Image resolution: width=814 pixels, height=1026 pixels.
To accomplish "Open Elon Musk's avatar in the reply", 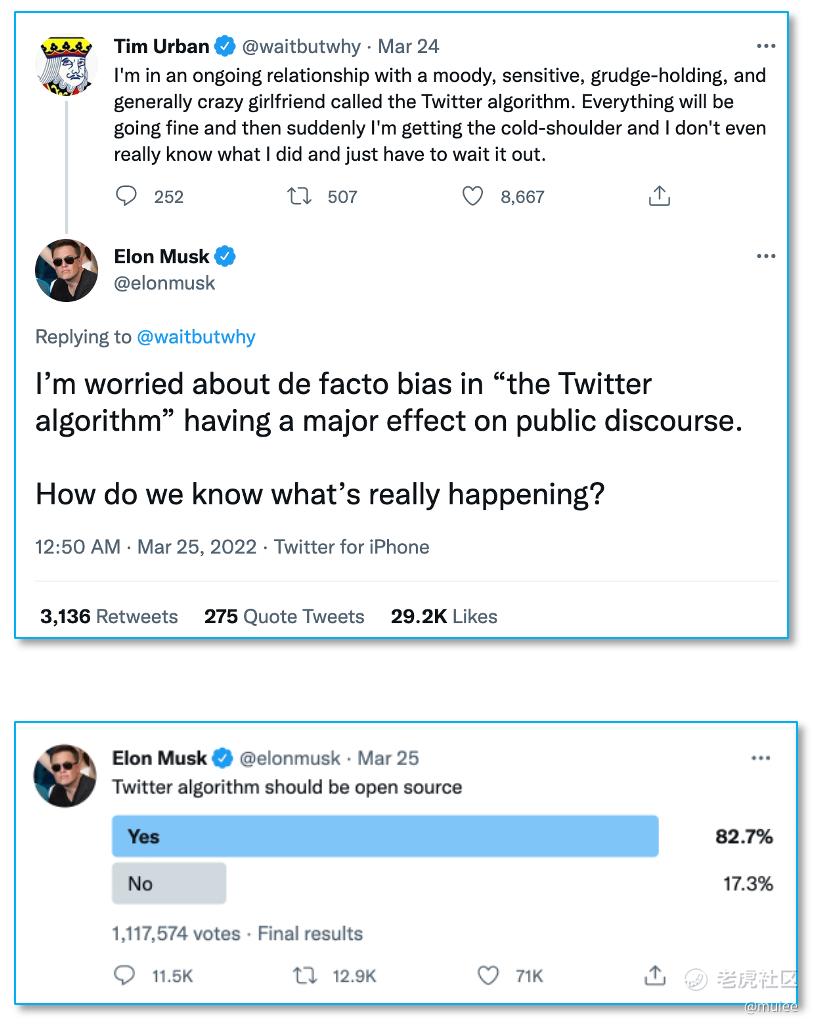I will click(x=66, y=270).
